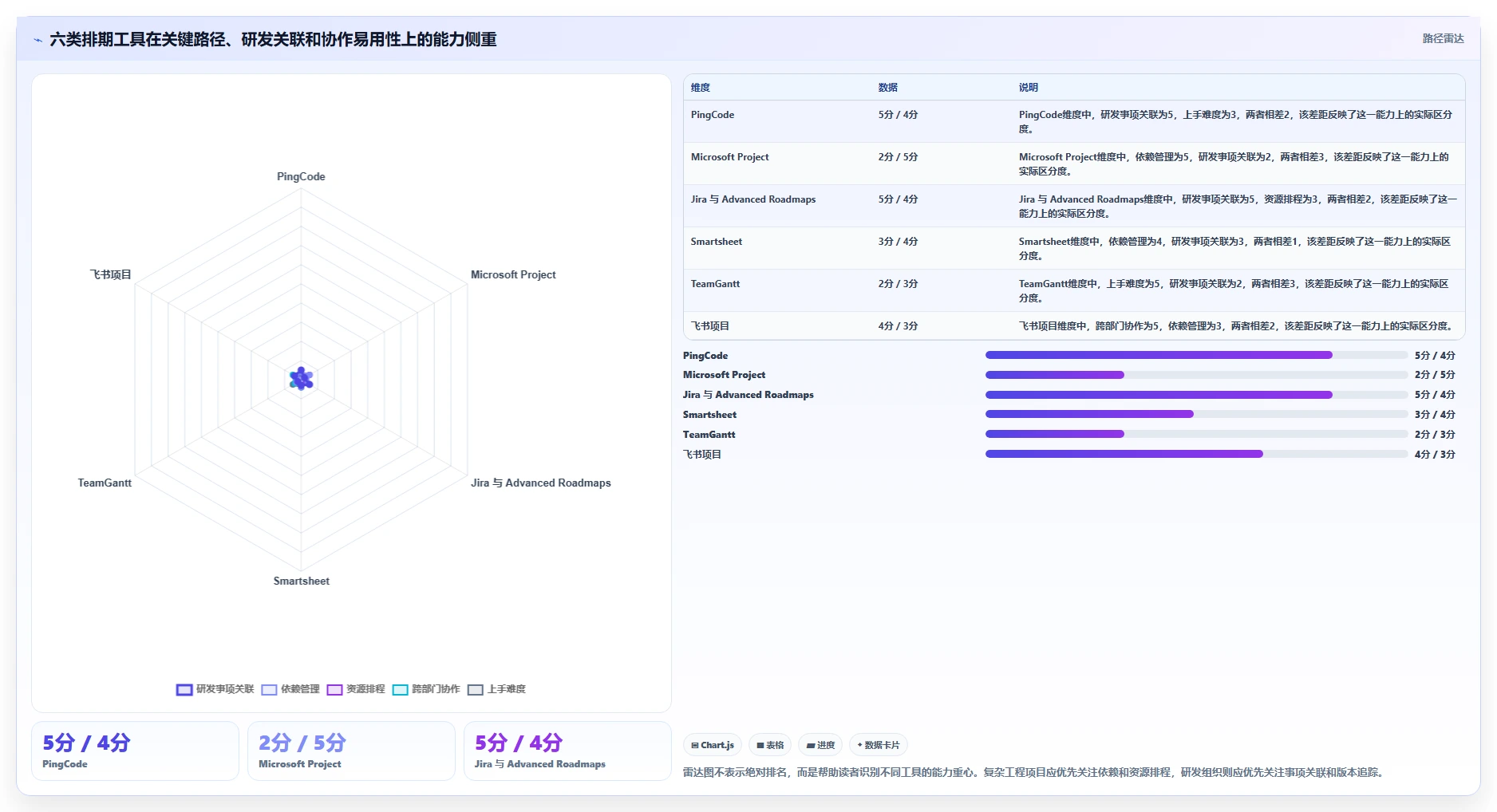The width and height of the screenshot is (1497, 812).
Task: Click the 飞书项目 progress bar
Action: click(1196, 454)
